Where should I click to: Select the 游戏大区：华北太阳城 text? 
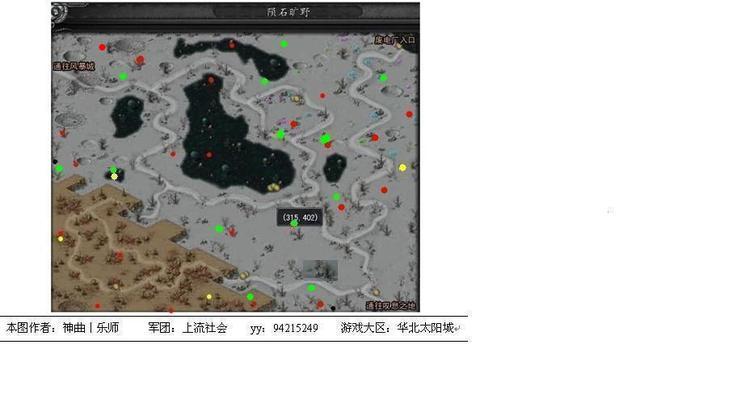pyautogui.click(x=398, y=328)
